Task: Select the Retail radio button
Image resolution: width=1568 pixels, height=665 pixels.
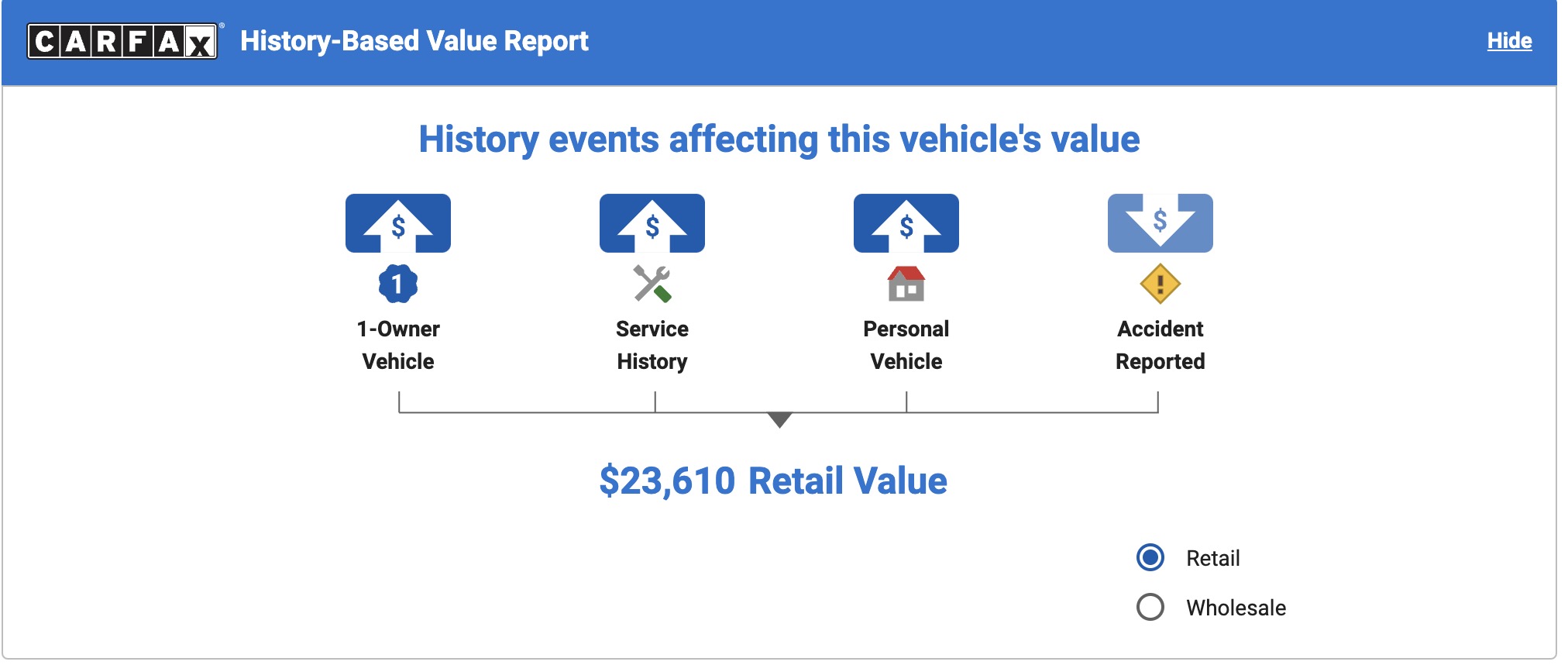Action: point(1150,557)
